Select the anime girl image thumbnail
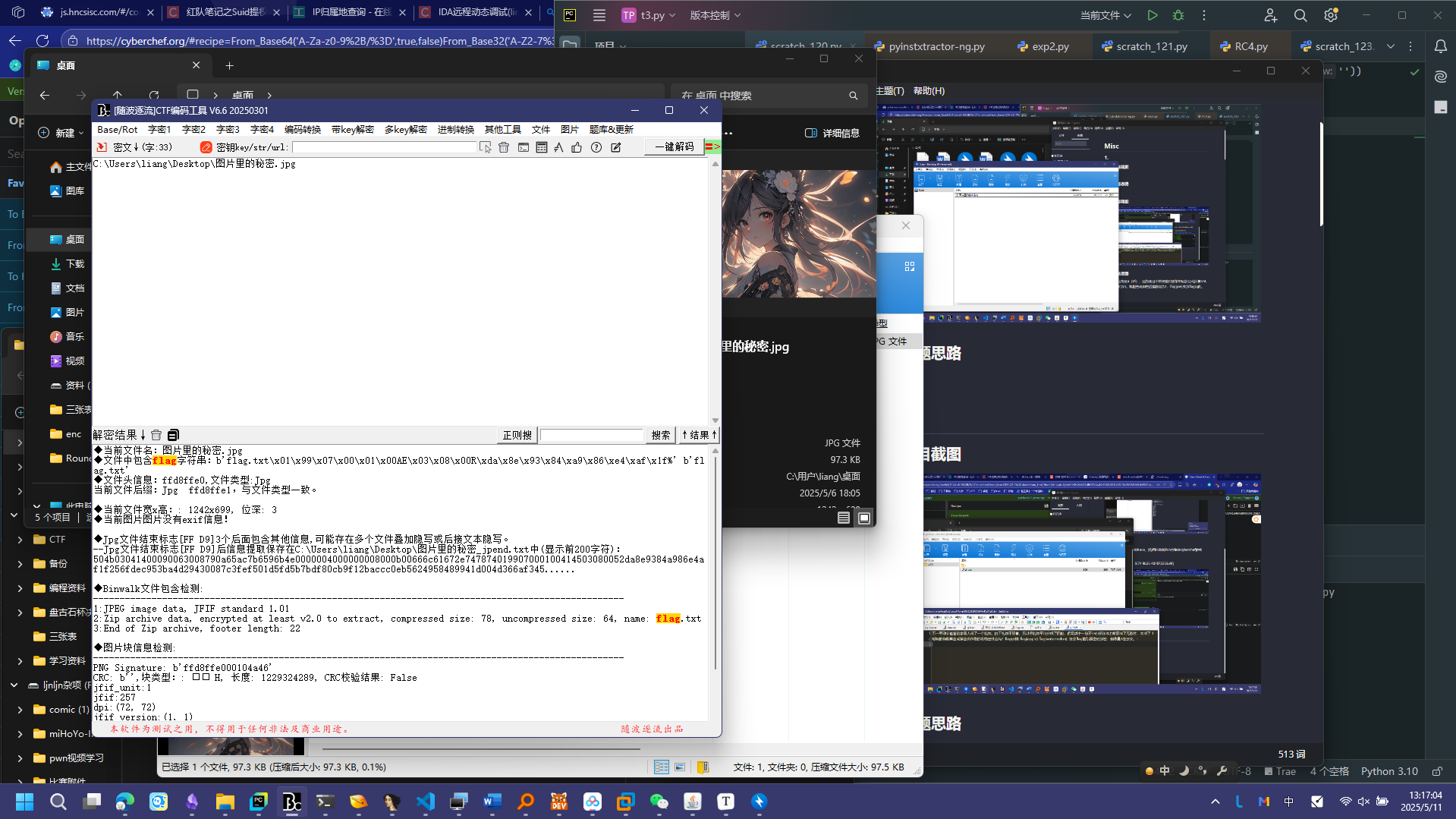The height and width of the screenshot is (819, 1456). pyautogui.click(x=799, y=234)
